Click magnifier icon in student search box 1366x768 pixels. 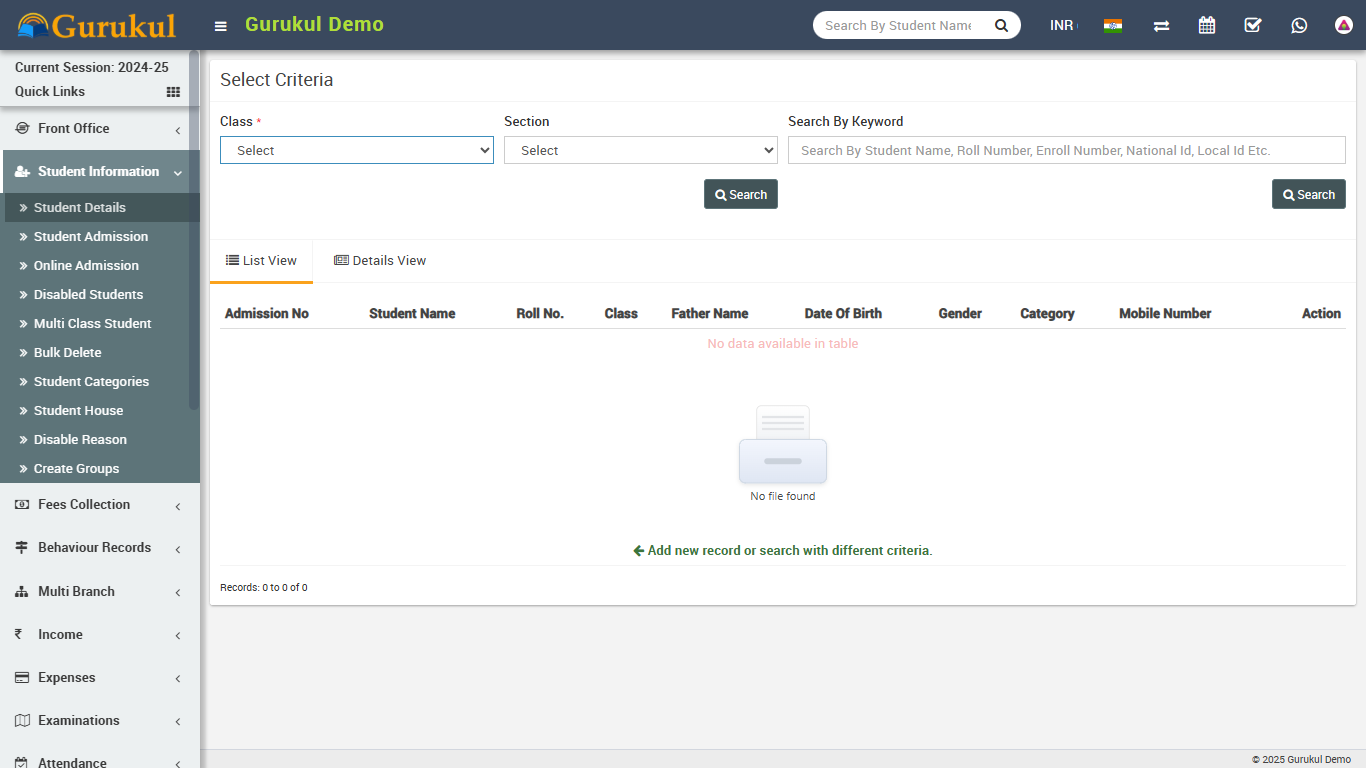coord(1001,26)
